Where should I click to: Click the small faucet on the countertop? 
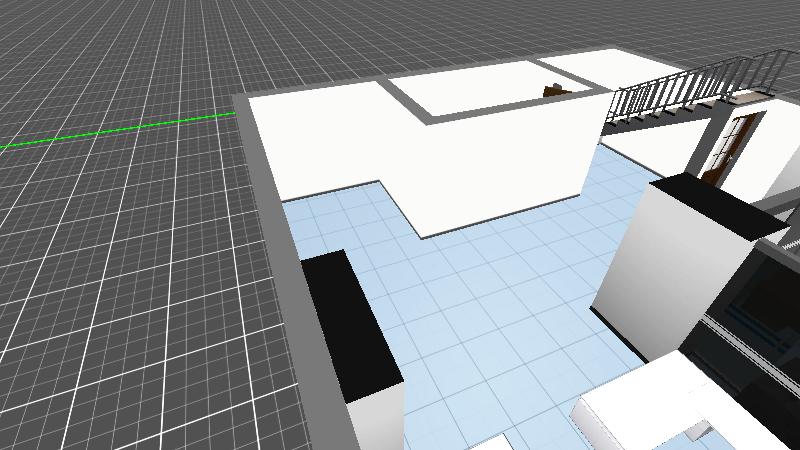[x=698, y=431]
